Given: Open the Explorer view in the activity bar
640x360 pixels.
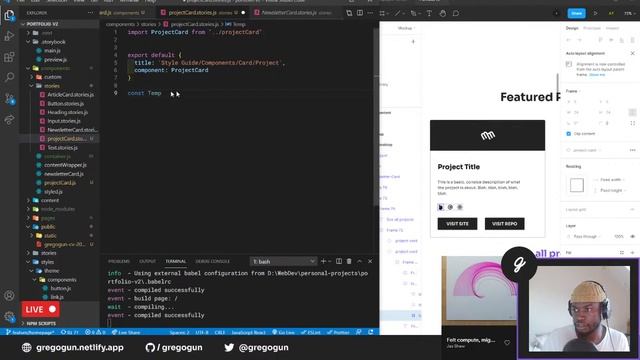Looking at the screenshot, I should tap(9, 16).
